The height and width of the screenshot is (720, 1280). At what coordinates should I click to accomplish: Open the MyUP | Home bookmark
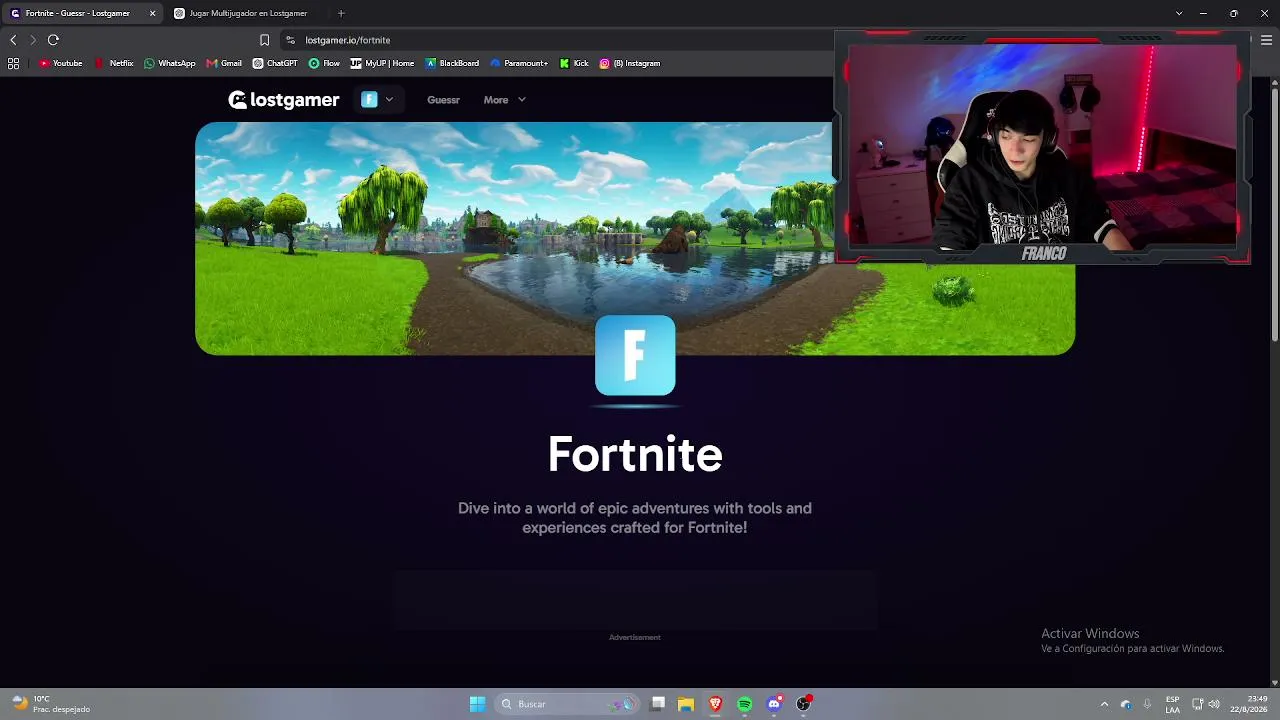(382, 63)
